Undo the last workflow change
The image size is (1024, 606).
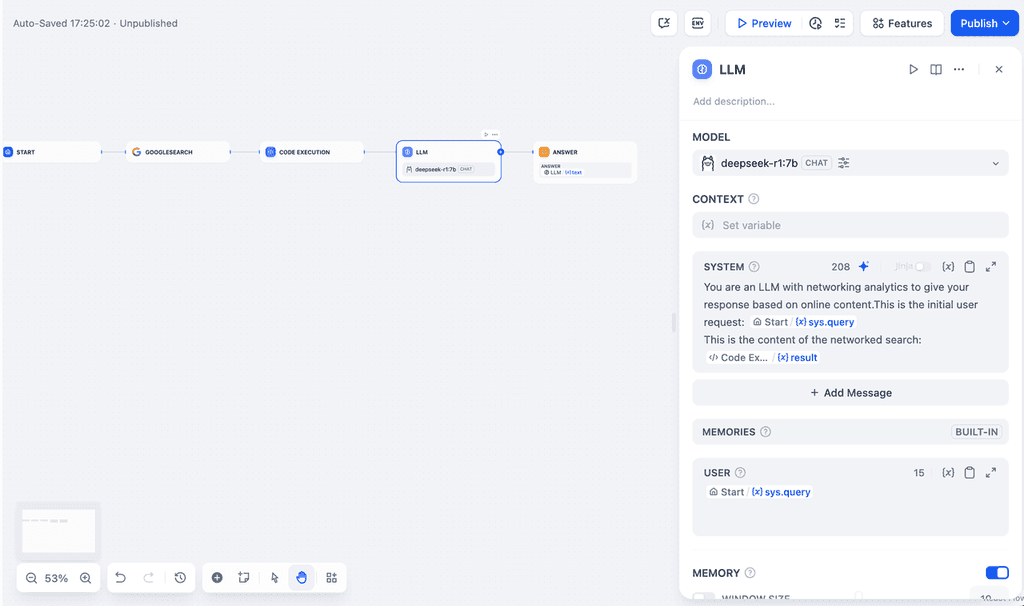pos(120,578)
